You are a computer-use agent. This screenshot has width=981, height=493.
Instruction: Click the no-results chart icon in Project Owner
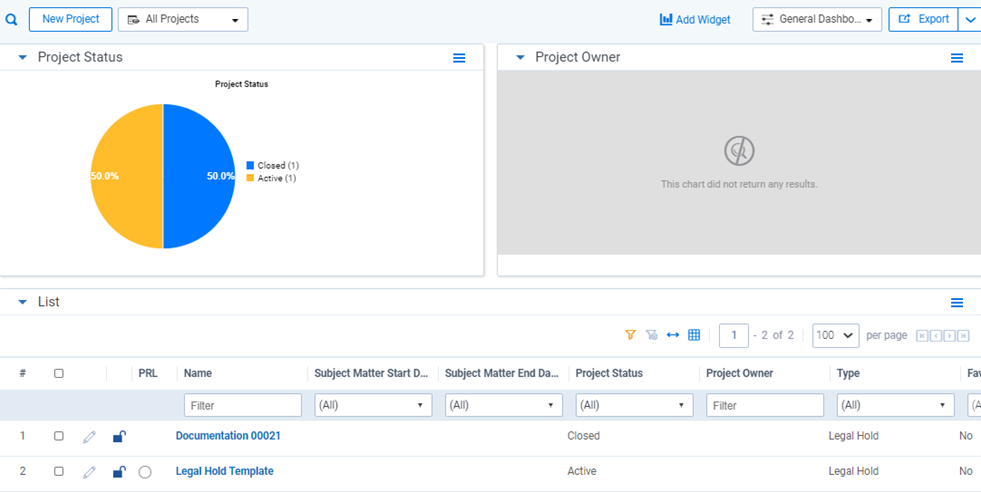739,151
